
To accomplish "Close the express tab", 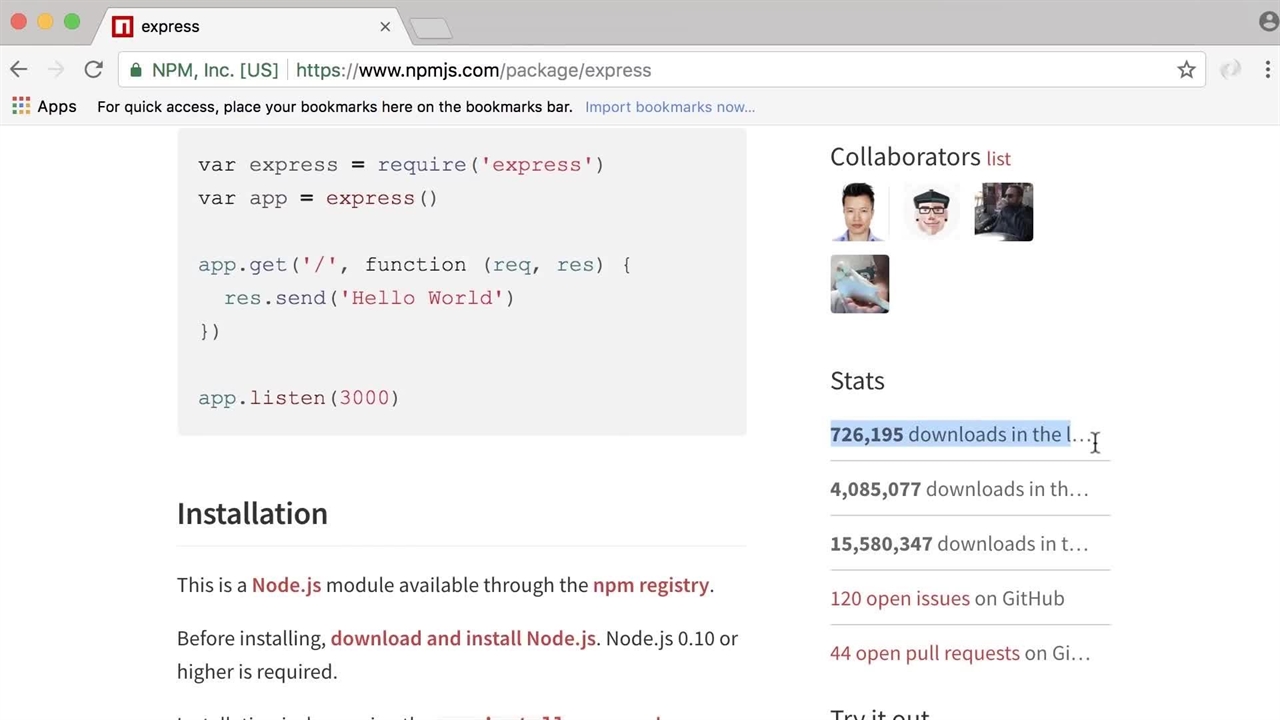I will point(385,27).
